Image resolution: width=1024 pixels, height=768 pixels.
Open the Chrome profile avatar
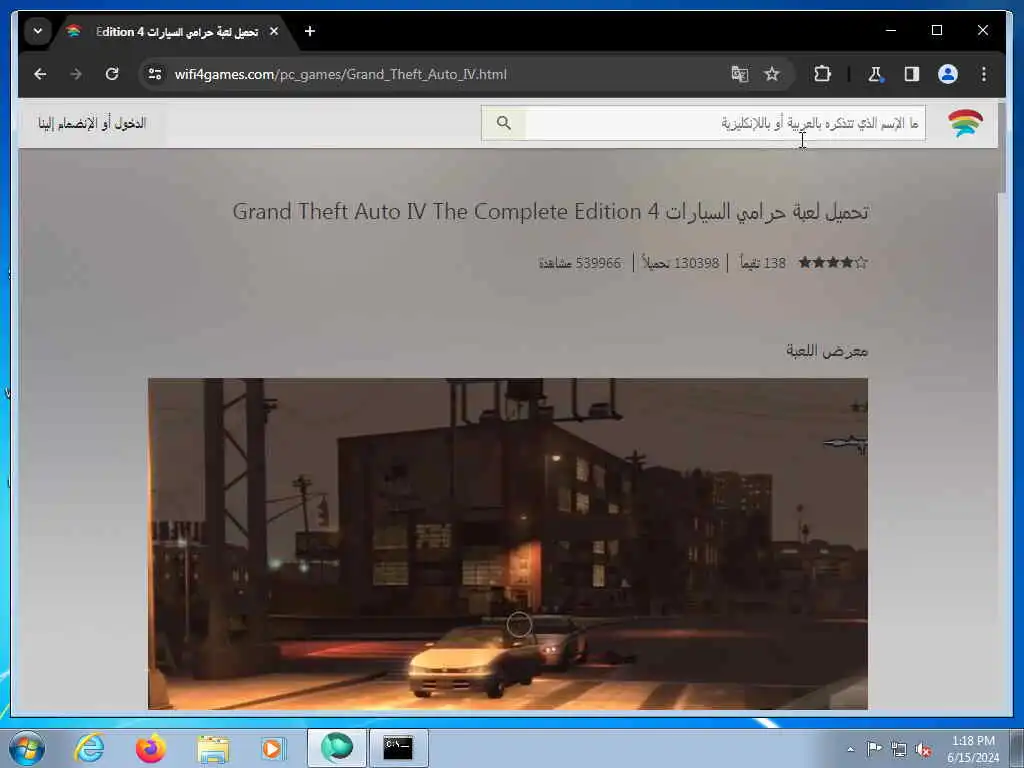[x=948, y=74]
